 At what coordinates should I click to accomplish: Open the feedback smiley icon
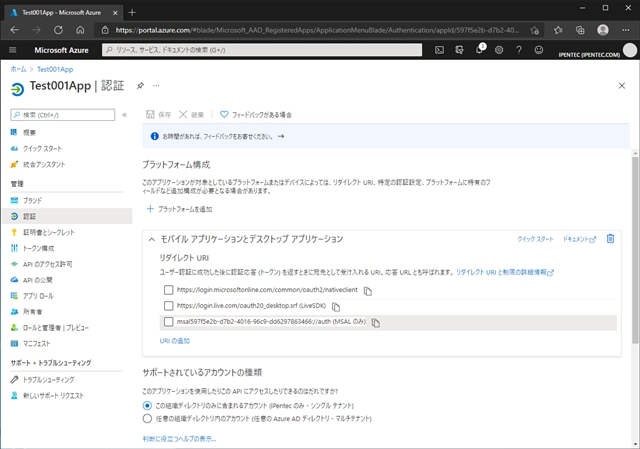[539, 50]
